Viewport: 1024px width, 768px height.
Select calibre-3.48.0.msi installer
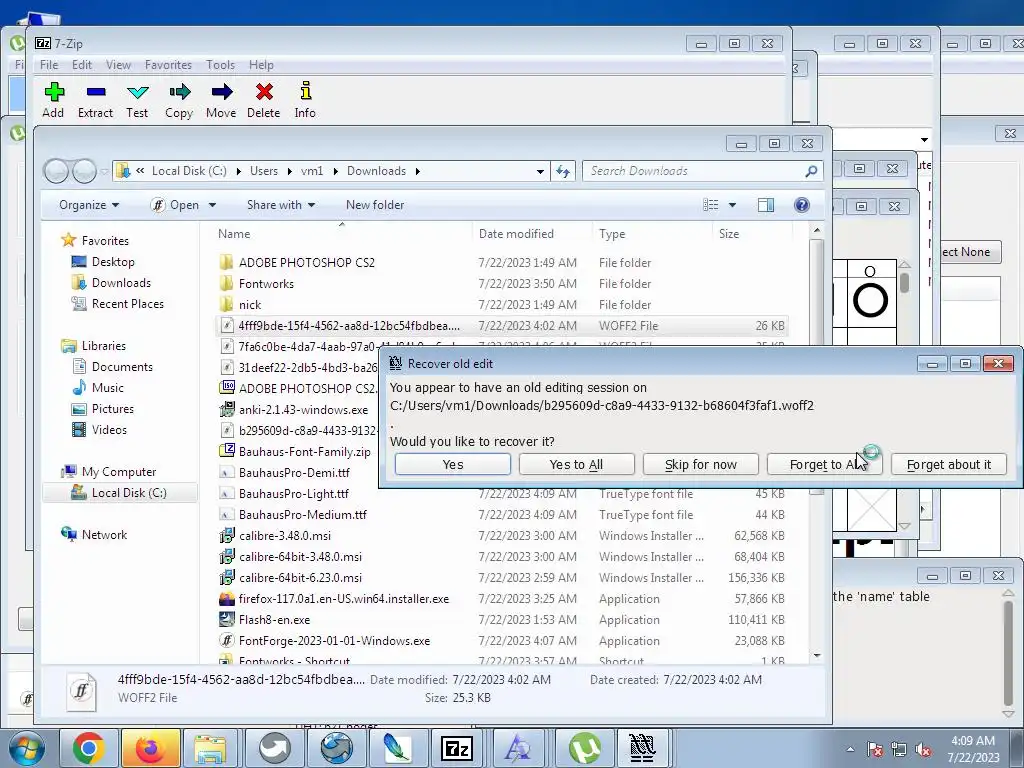point(285,536)
